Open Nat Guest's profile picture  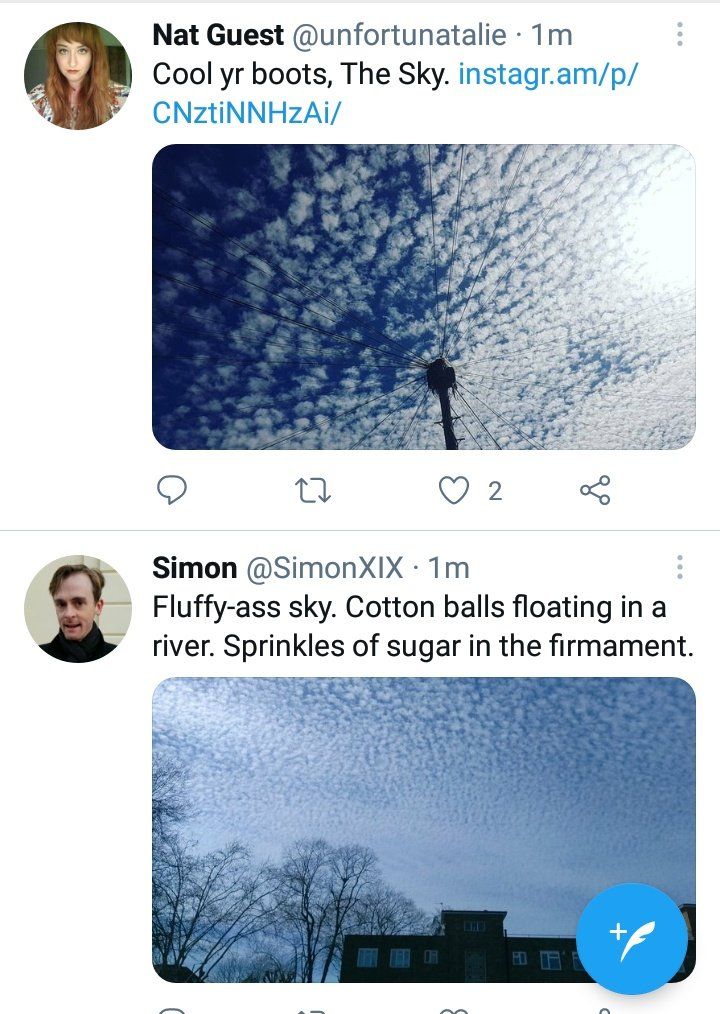pyautogui.click(x=78, y=76)
